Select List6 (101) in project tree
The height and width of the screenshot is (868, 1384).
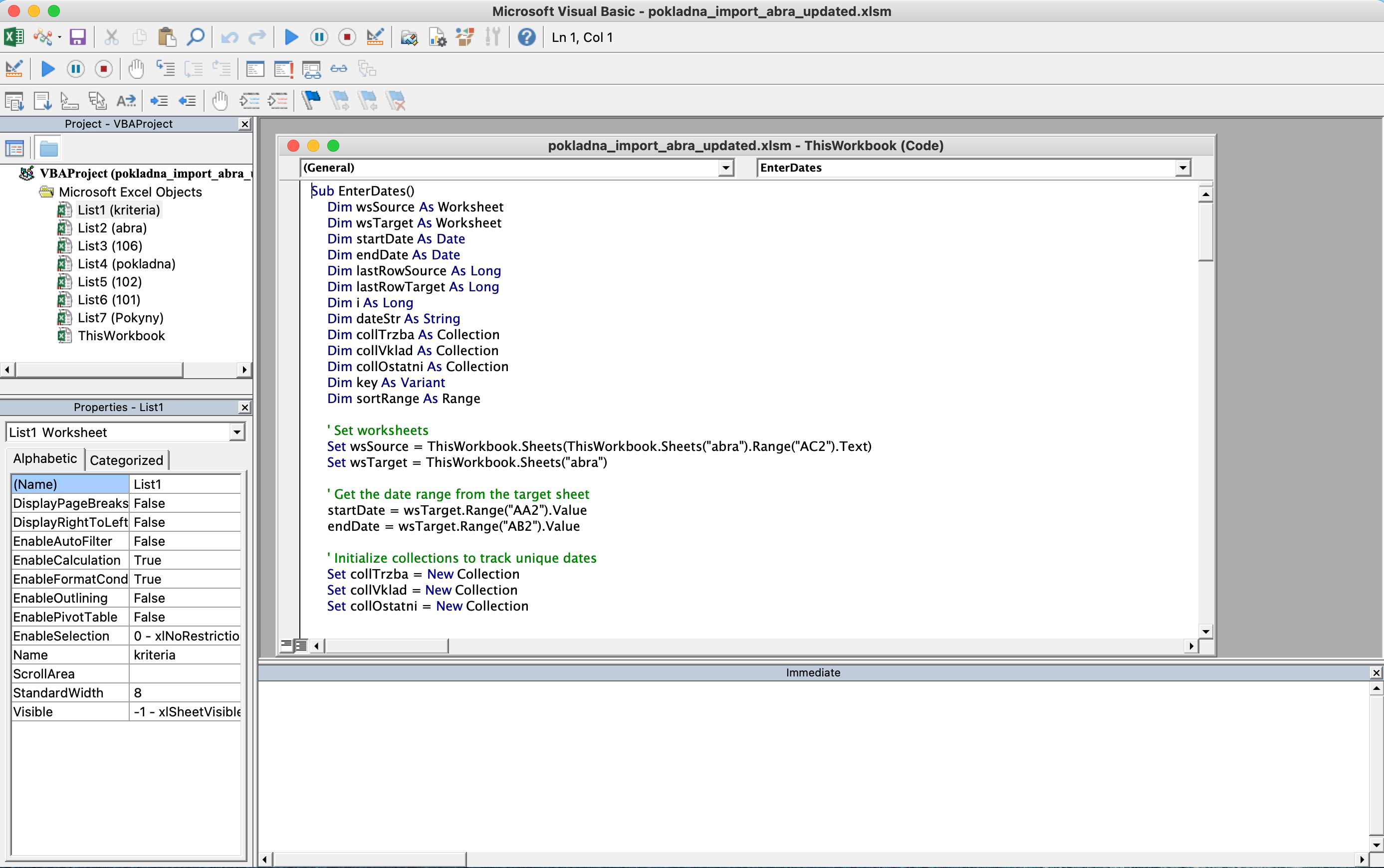109,300
